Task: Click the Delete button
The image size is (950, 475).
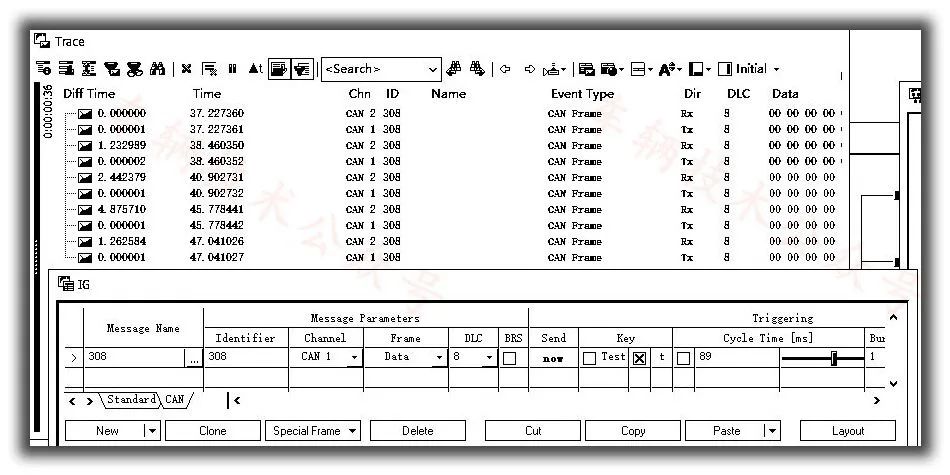Action: click(x=417, y=431)
